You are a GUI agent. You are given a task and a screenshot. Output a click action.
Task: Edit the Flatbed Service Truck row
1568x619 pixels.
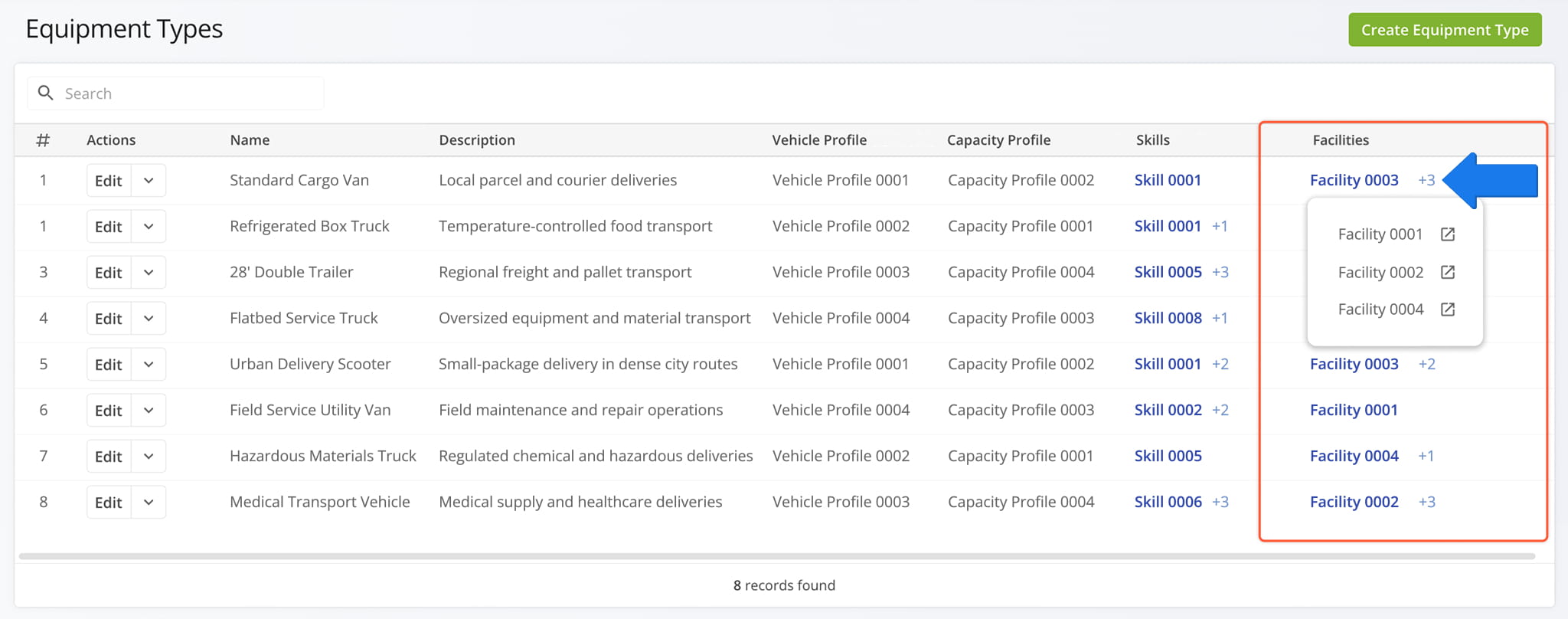click(109, 319)
